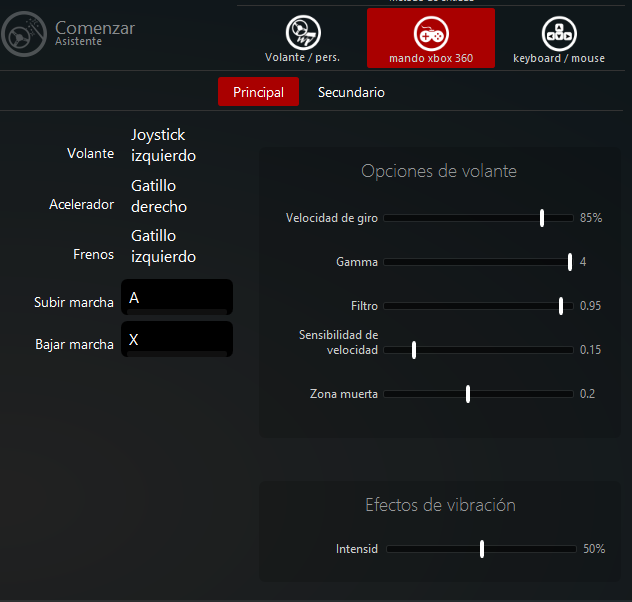Adjust the Gamma slider handle

click(570, 262)
